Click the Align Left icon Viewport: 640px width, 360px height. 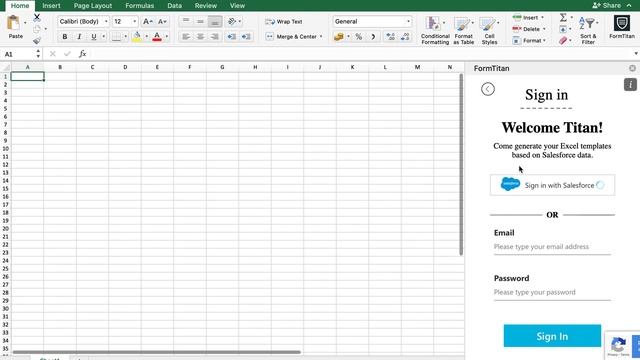[x=186, y=37]
